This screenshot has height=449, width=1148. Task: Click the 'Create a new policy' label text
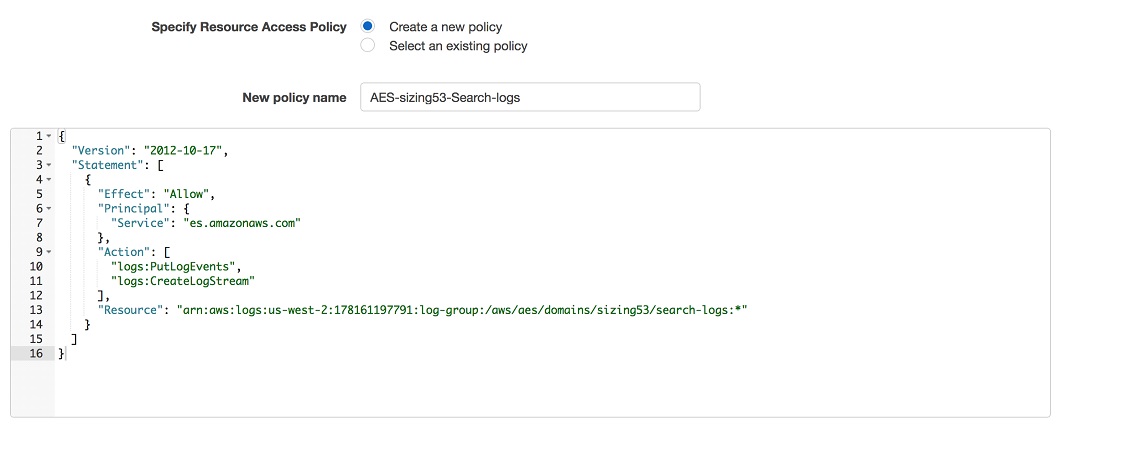pyautogui.click(x=445, y=27)
